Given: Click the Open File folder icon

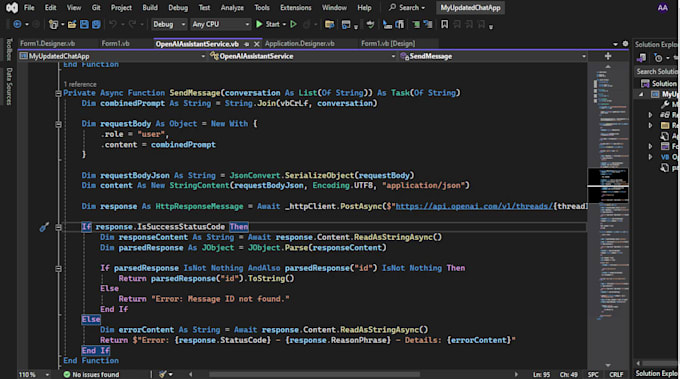Looking at the screenshot, I should coord(72,24).
